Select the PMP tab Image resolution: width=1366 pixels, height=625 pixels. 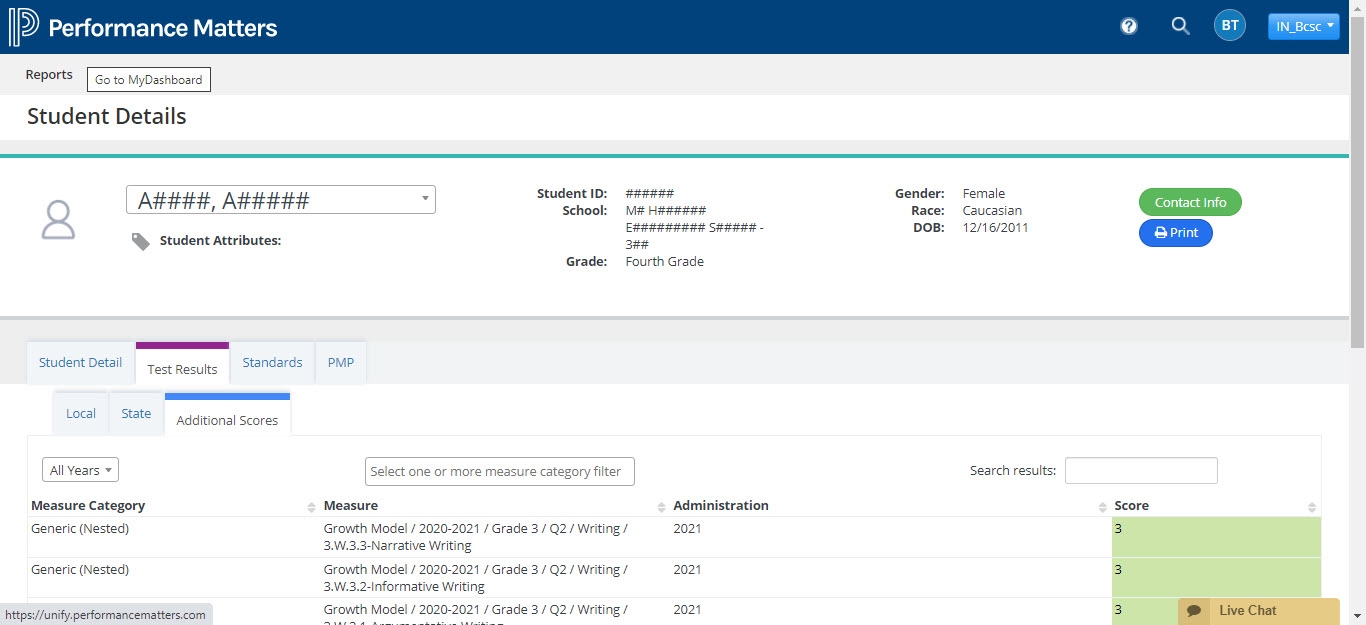tap(341, 363)
